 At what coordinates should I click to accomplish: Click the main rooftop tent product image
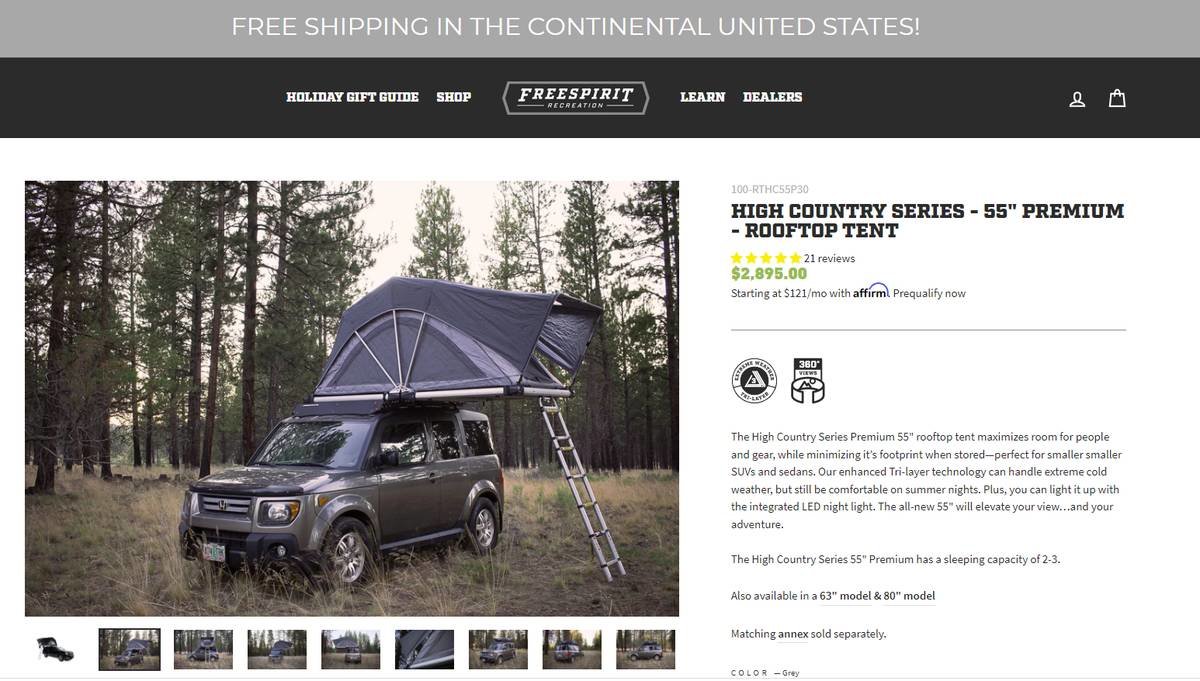[352, 398]
